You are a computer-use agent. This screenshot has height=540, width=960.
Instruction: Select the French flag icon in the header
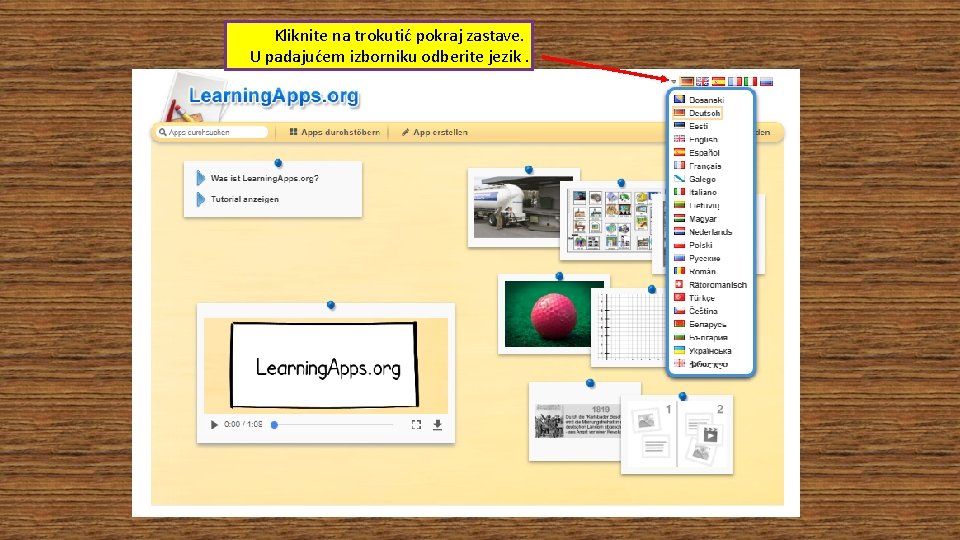[735, 81]
